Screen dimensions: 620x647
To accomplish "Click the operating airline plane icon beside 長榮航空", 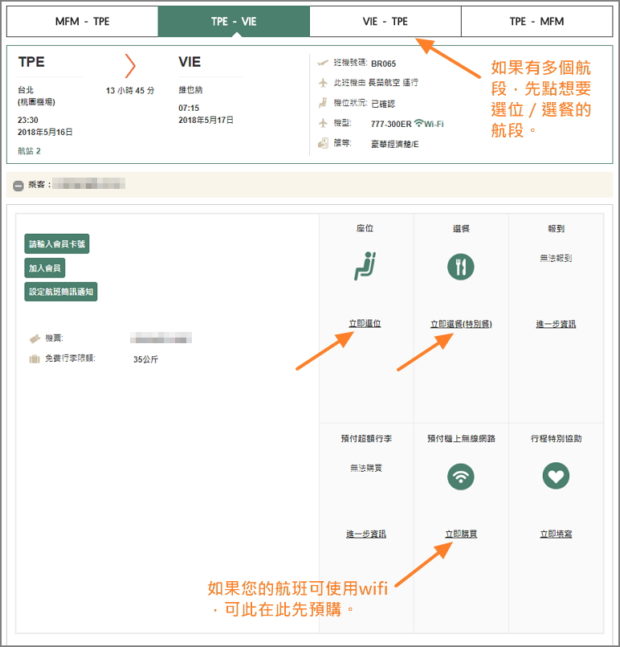I will click(323, 83).
